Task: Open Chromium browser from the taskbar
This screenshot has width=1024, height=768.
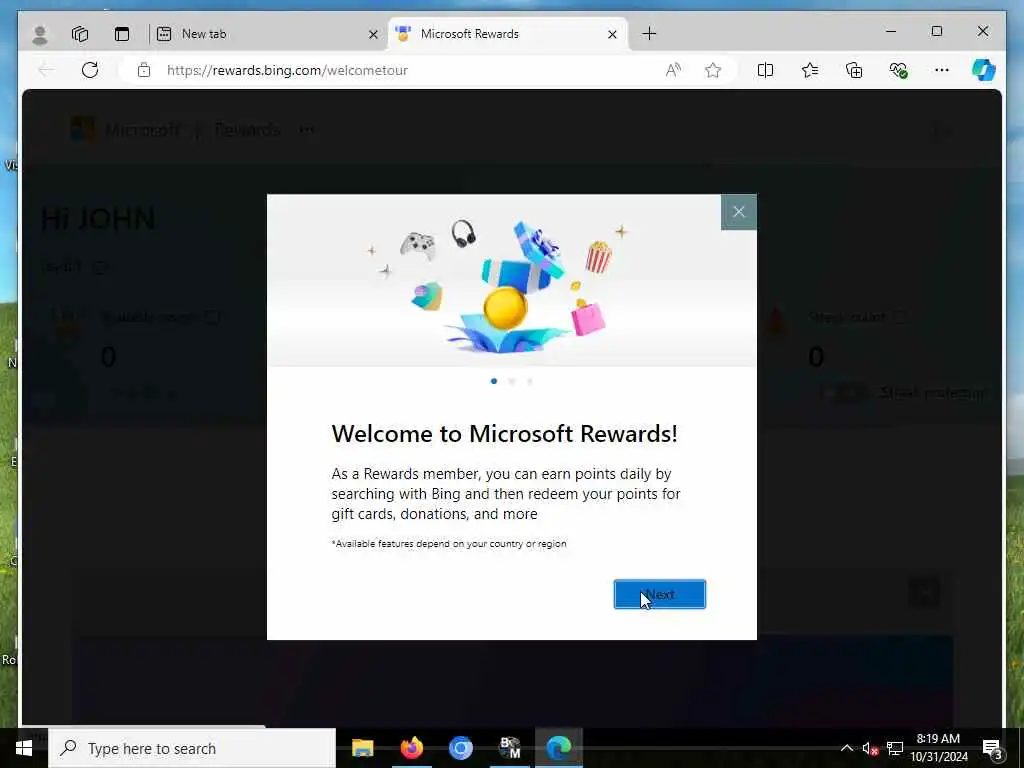Action: (x=460, y=748)
